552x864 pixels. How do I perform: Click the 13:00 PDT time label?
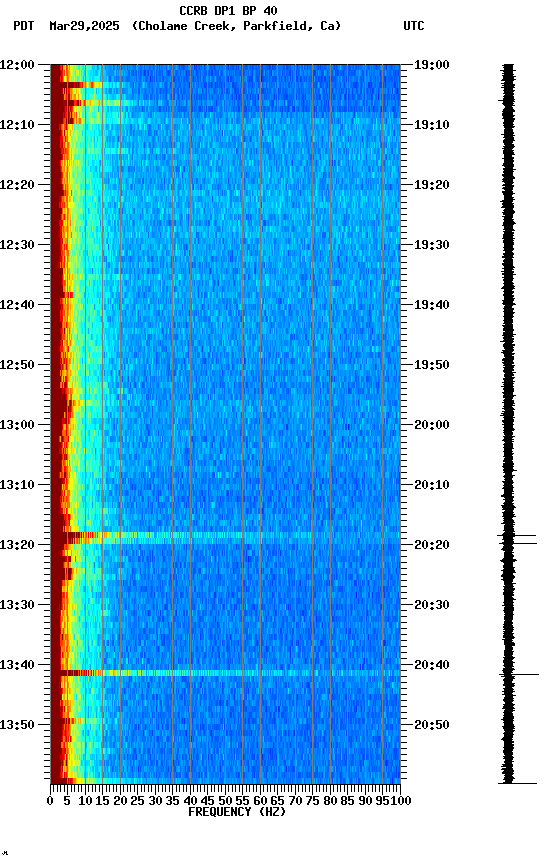click(17, 425)
